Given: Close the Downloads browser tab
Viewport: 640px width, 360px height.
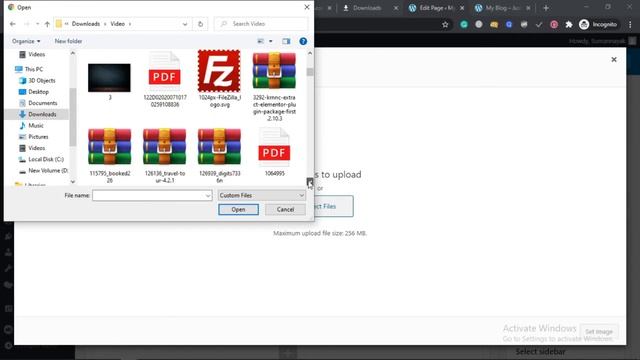Looking at the screenshot, I should point(396,8).
